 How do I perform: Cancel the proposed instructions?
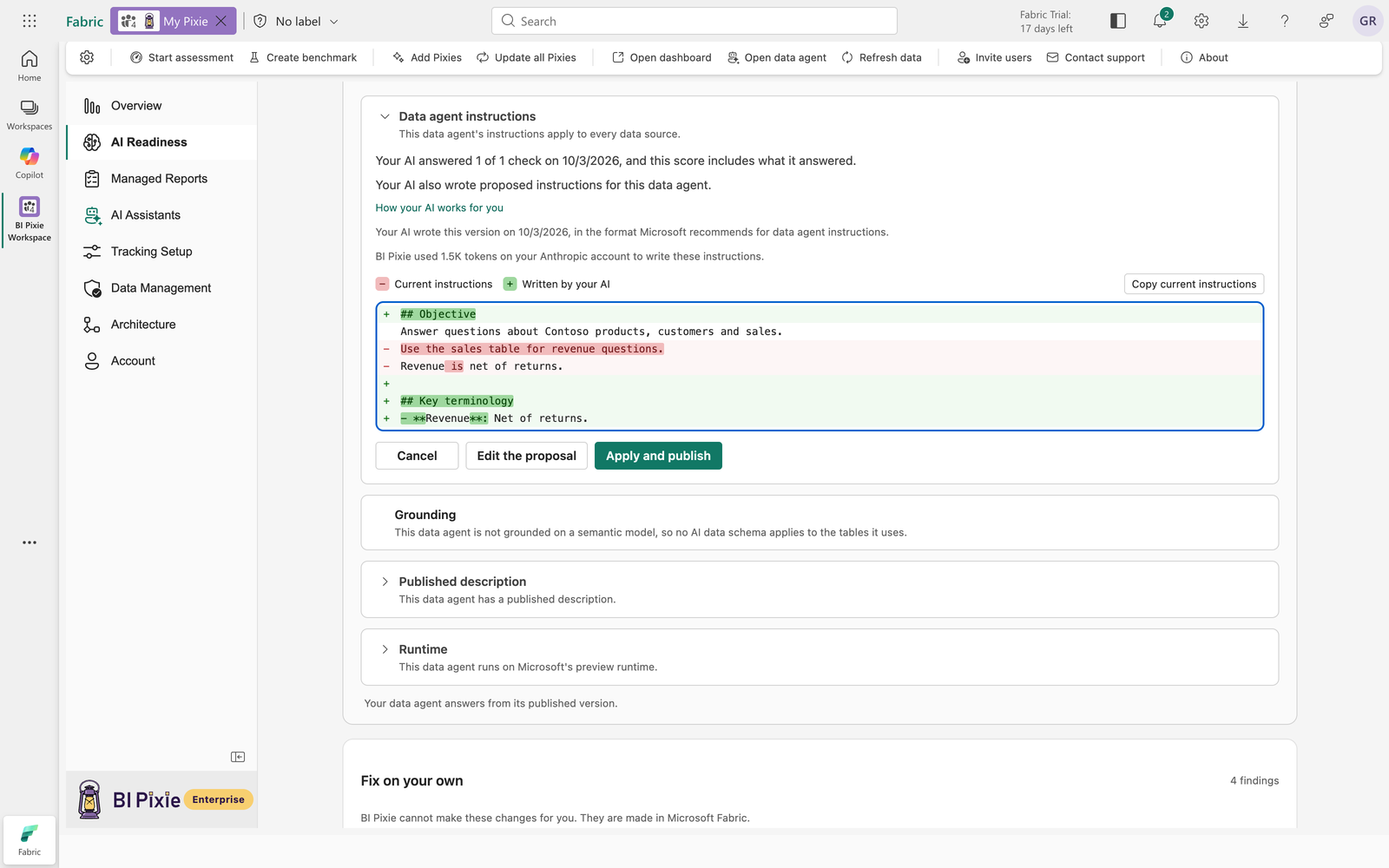point(417,456)
